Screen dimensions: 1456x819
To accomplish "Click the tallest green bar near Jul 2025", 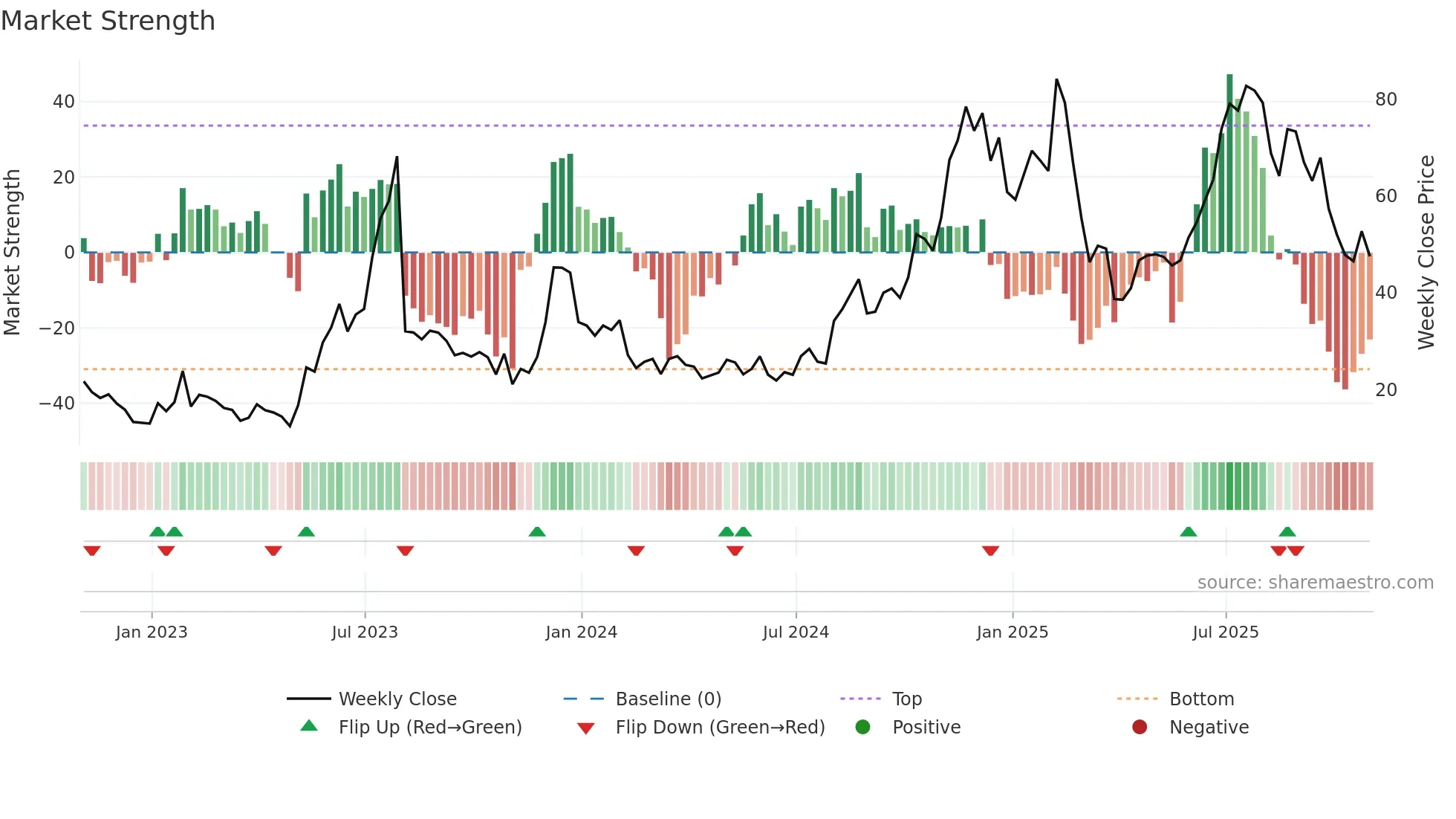I will [x=1229, y=164].
